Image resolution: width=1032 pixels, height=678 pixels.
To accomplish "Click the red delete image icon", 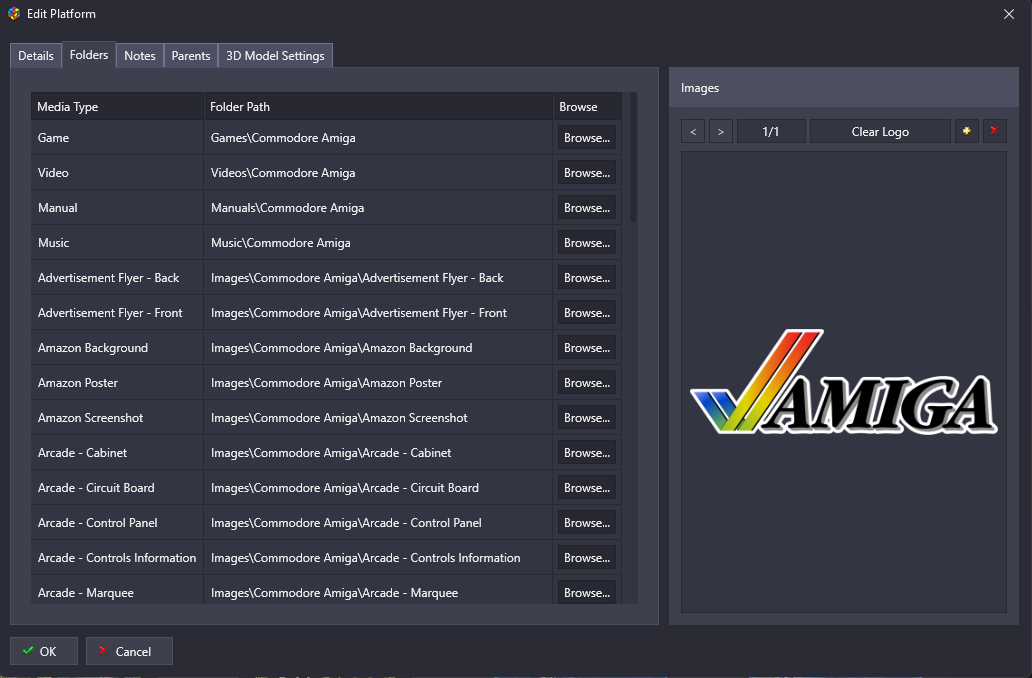I will click(994, 131).
